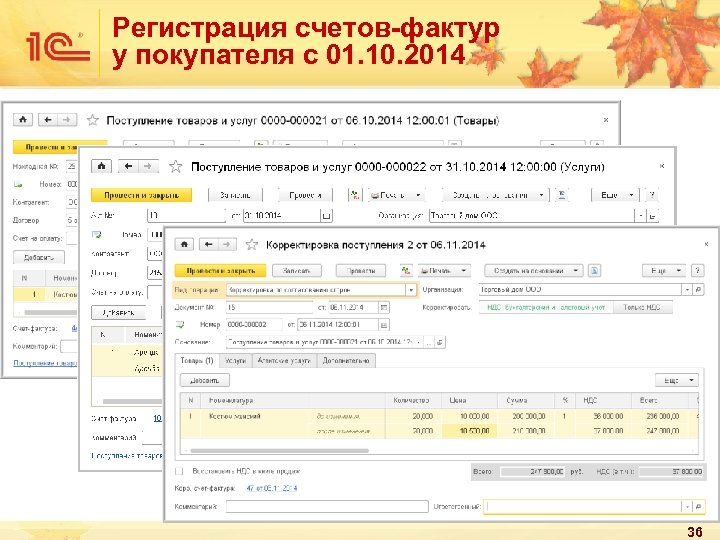
Task: Star the Корректировка поступления 2 document as favorite
Action: 252,245
